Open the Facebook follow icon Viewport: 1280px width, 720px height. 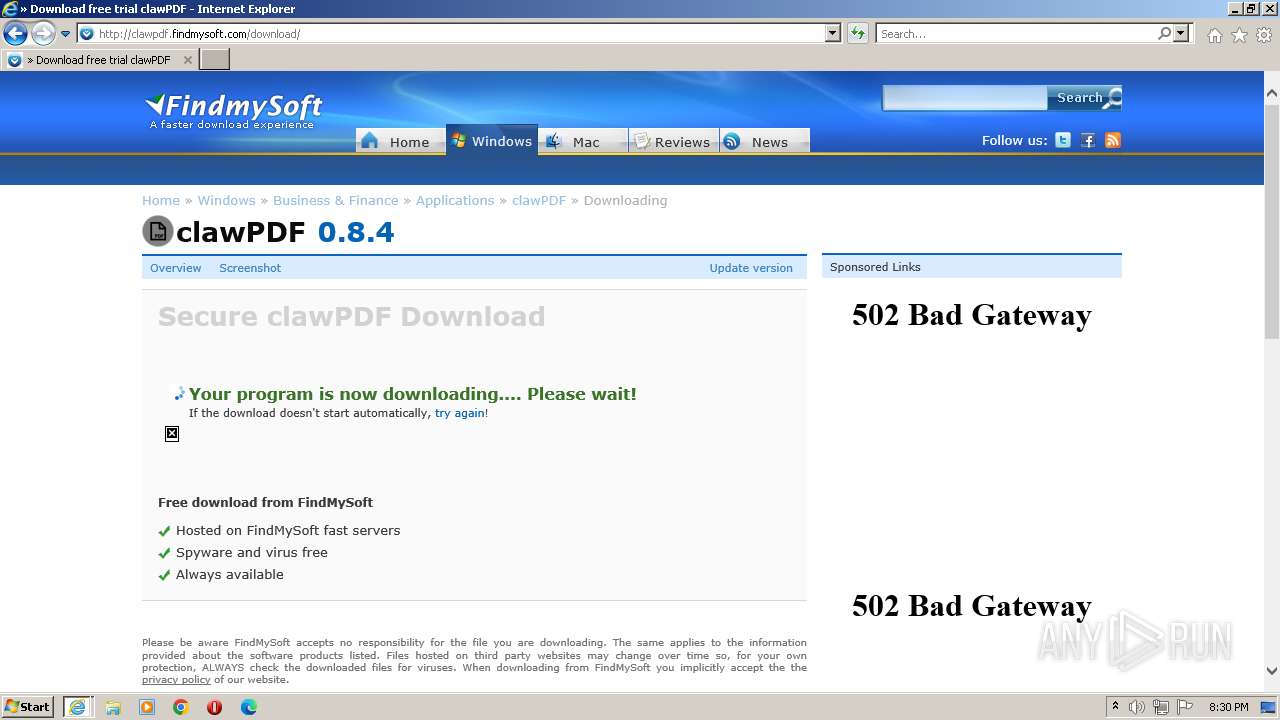(x=1088, y=140)
